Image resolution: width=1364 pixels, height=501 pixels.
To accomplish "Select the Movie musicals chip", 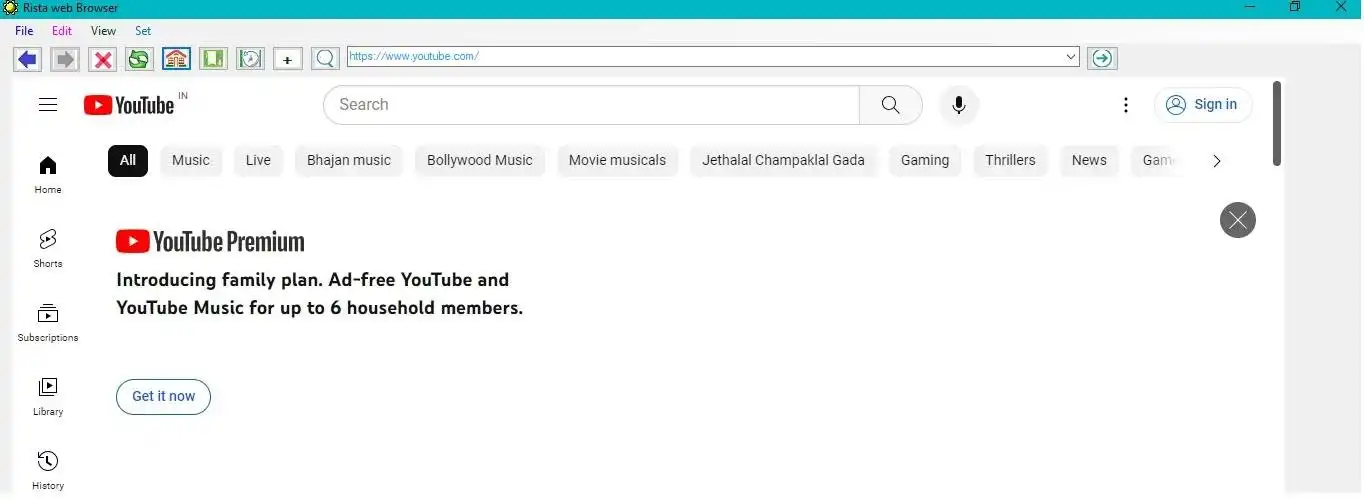I will pos(617,160).
